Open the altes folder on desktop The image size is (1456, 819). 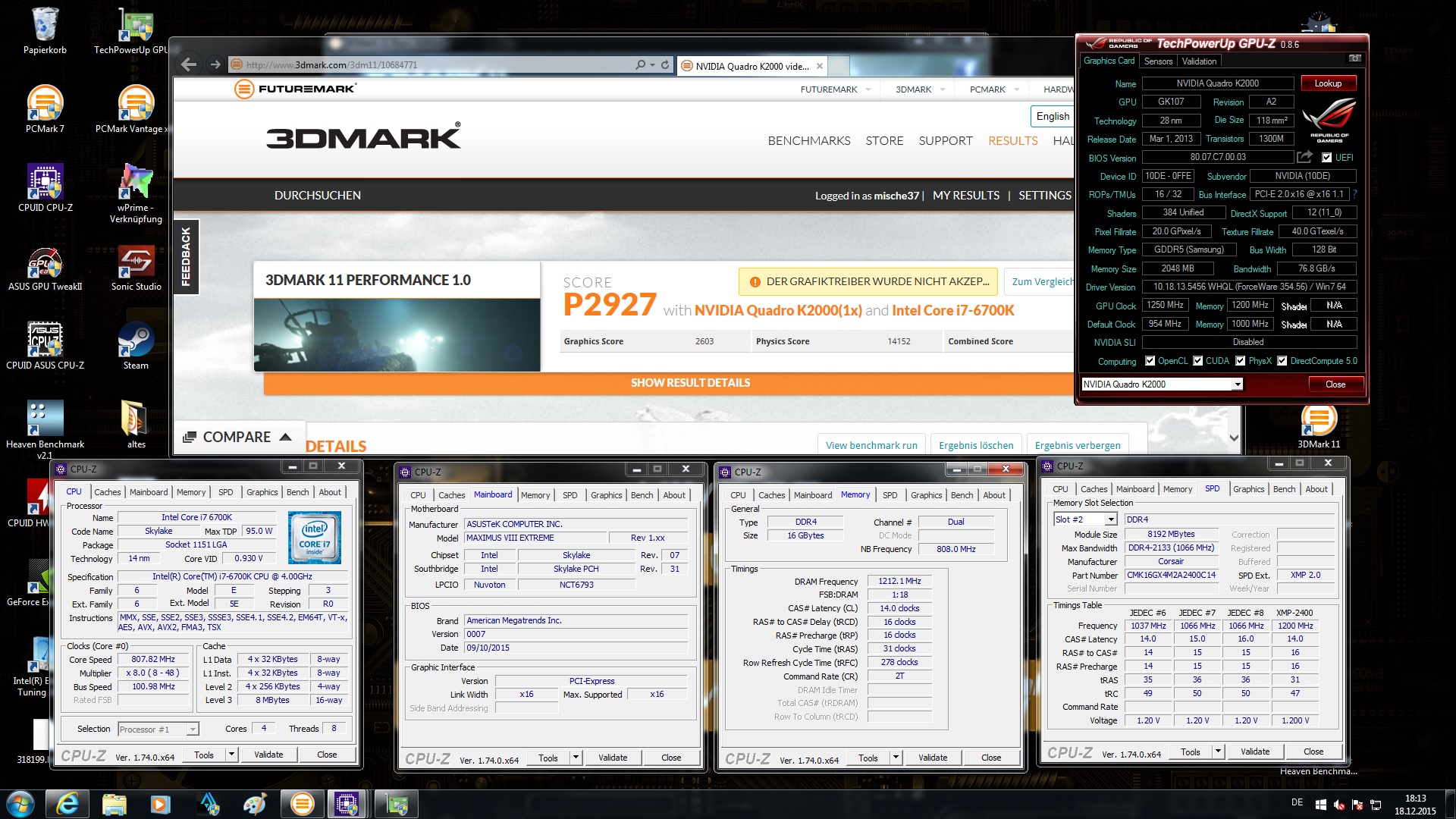coord(136,425)
